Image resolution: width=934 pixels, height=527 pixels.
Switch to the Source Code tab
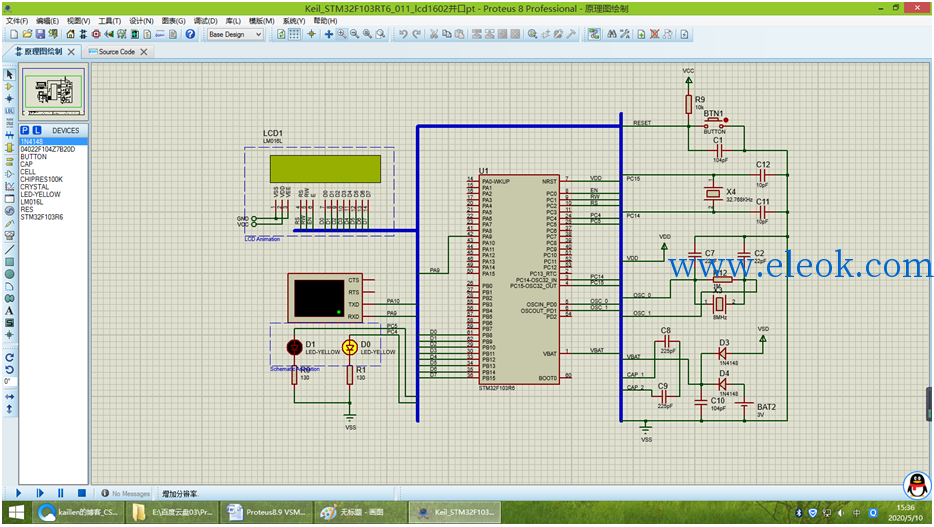click(x=117, y=52)
